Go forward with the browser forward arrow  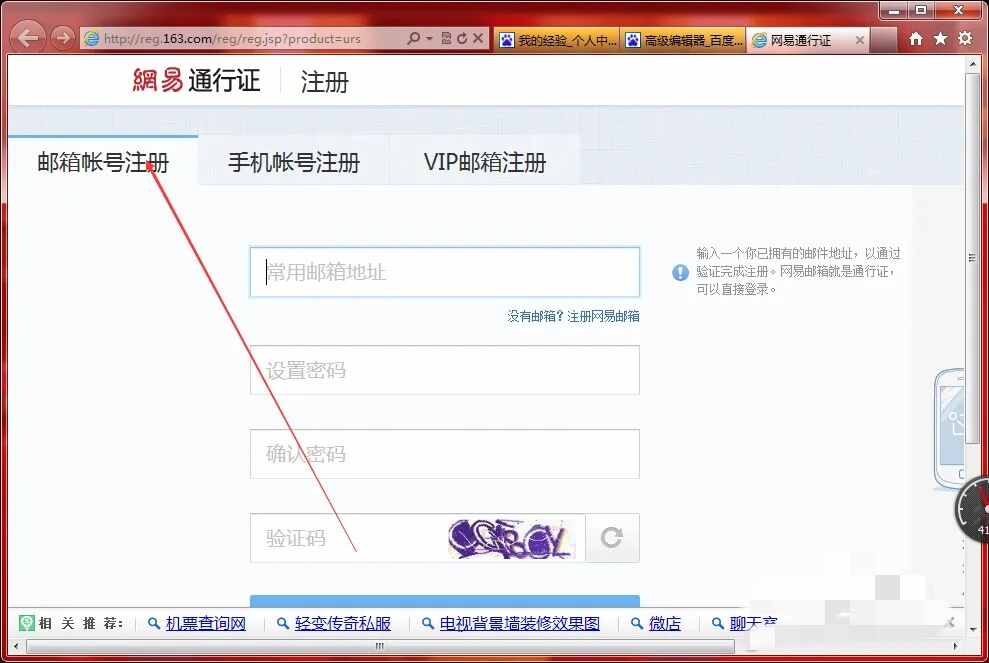(x=62, y=38)
